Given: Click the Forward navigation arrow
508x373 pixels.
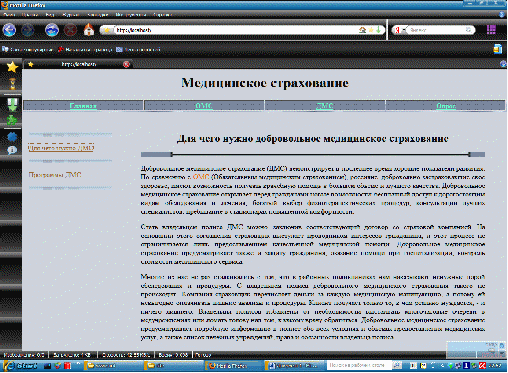Looking at the screenshot, I should [28, 30].
